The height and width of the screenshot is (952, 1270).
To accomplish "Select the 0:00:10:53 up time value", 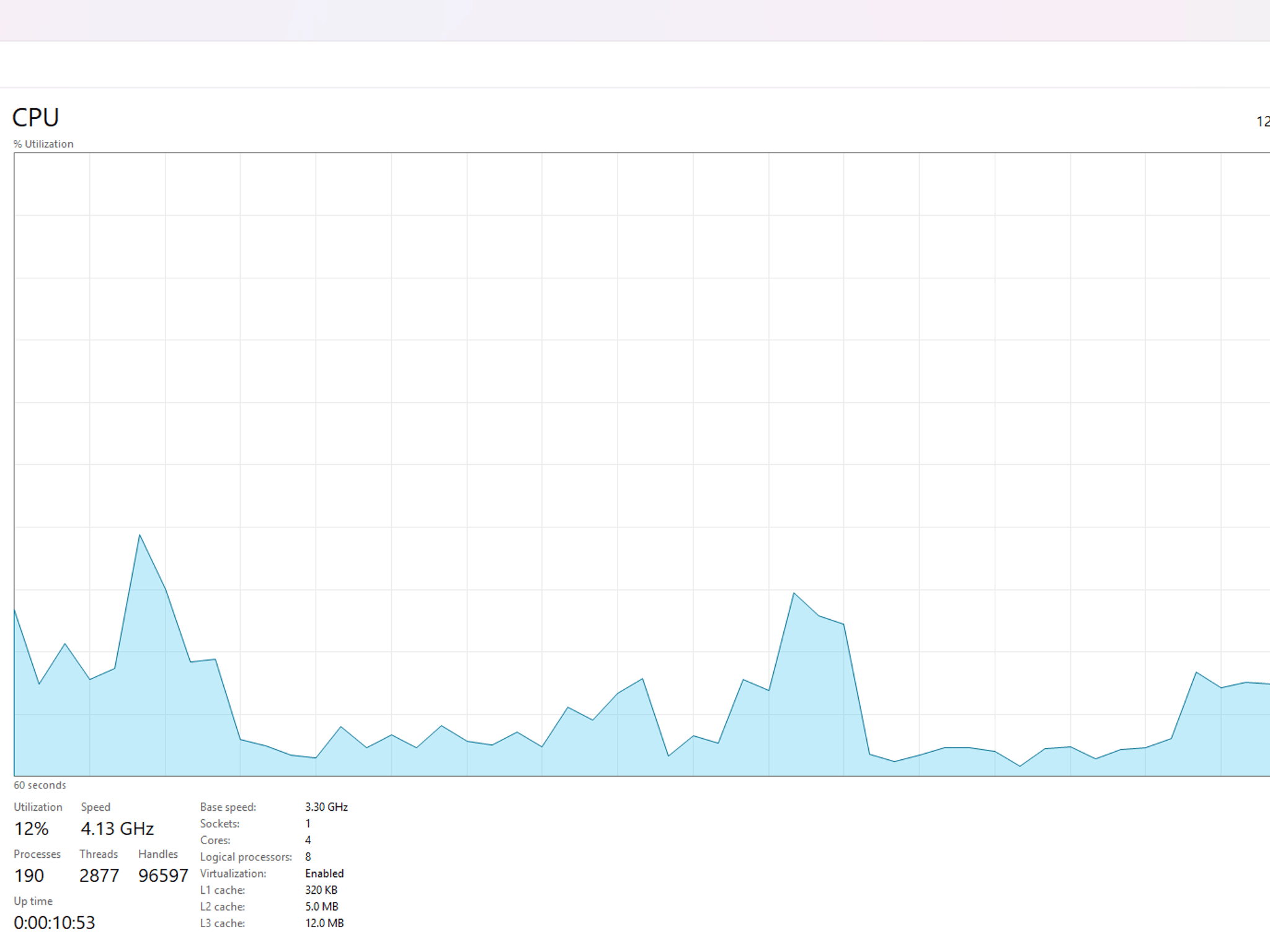I will tap(55, 923).
